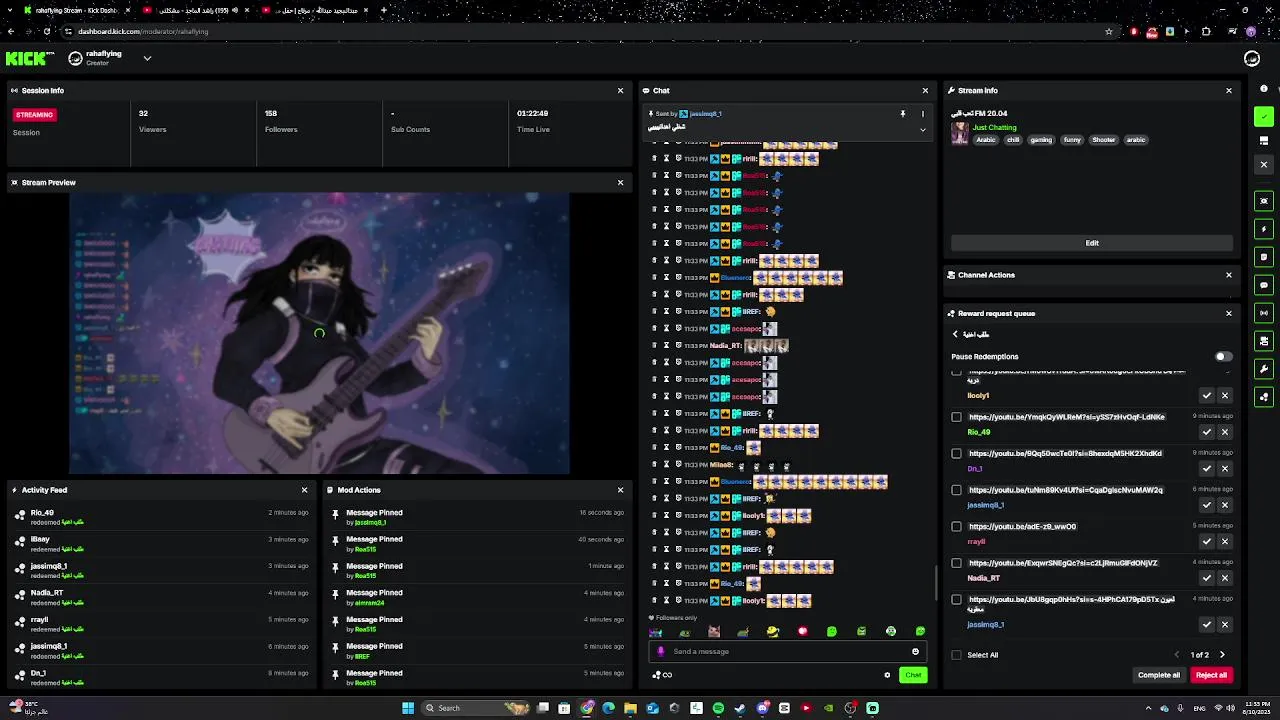
Task: Toggle the Pause Redemptions switch
Action: (x=1224, y=356)
